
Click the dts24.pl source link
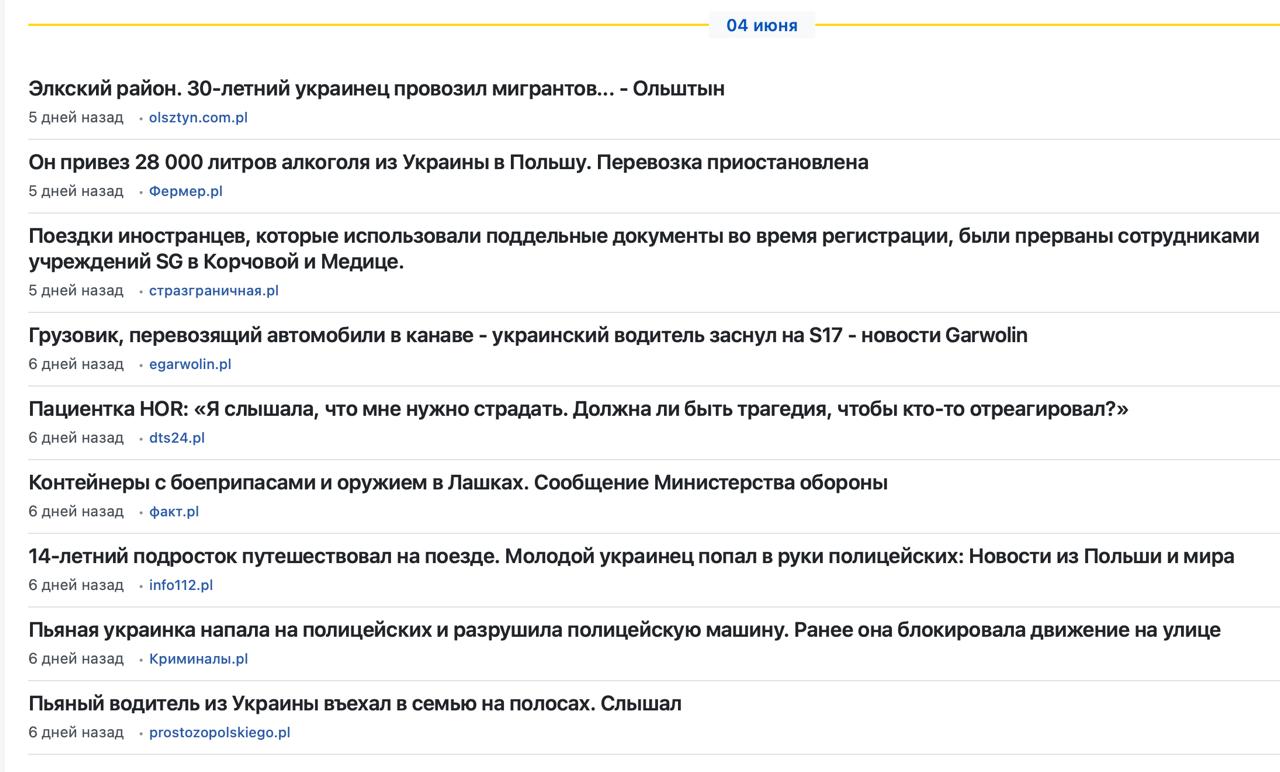tap(177, 438)
